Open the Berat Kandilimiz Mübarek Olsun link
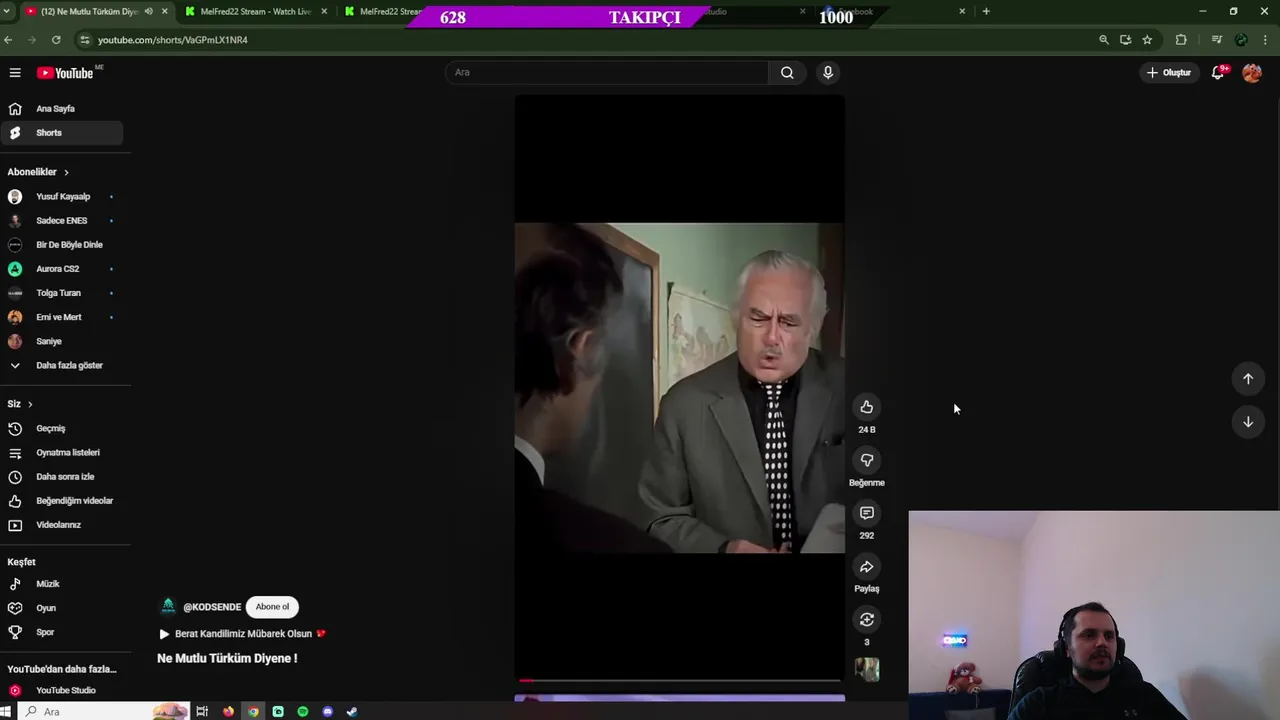Screen dimensions: 1280x720 point(243,633)
